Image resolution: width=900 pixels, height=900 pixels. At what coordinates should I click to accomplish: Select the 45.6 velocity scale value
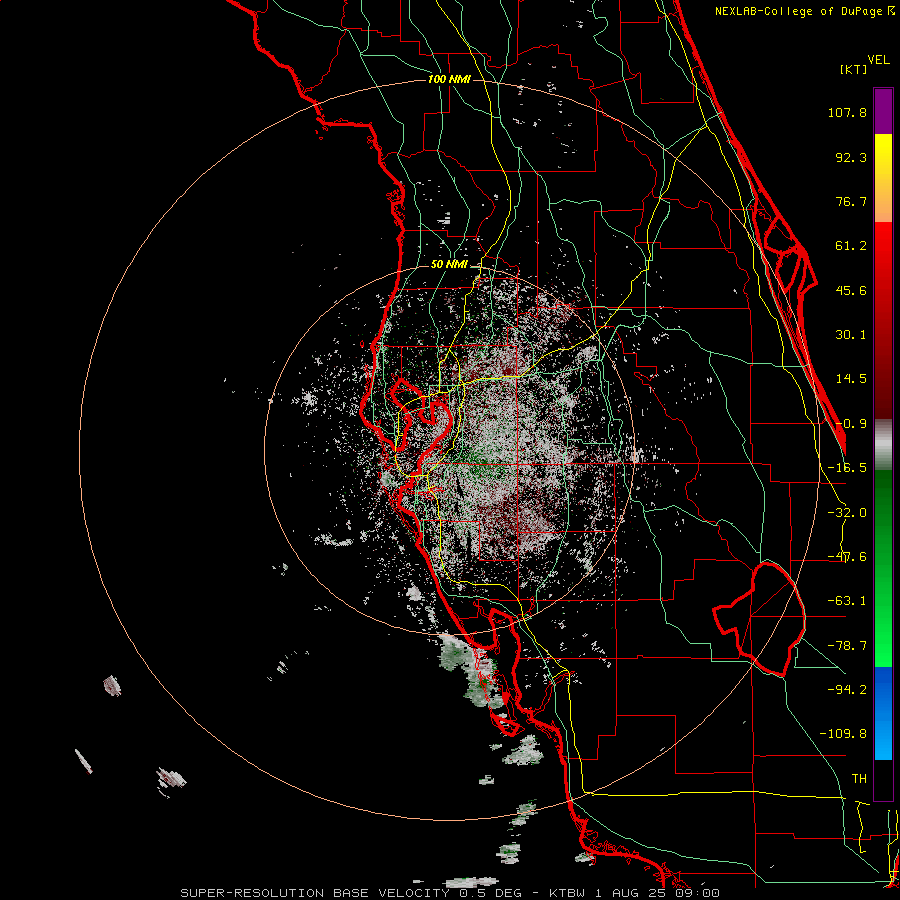(851, 290)
